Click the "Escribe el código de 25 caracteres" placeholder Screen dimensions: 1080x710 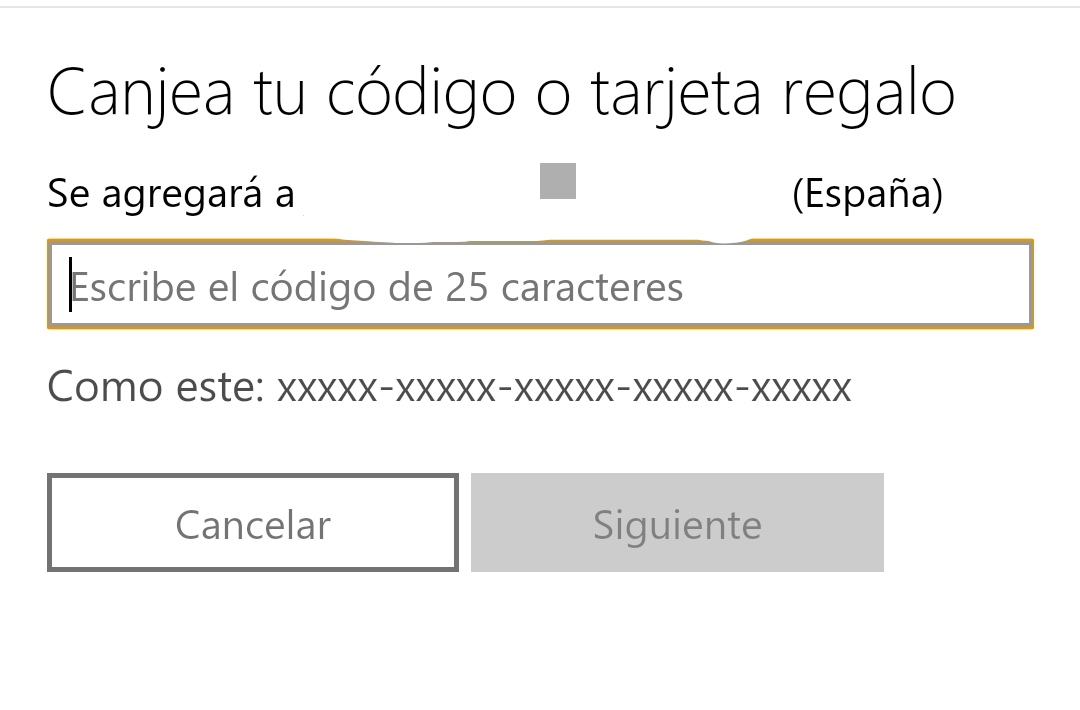click(x=377, y=288)
